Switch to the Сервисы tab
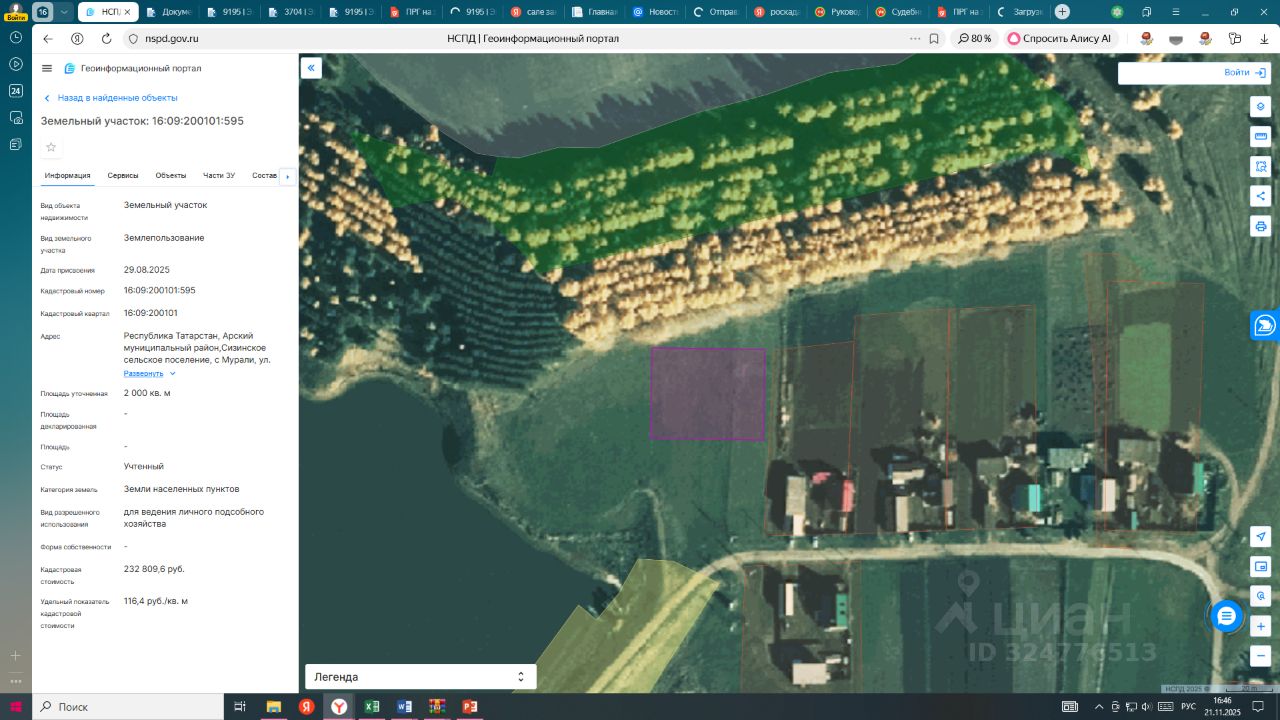Image resolution: width=1280 pixels, height=720 pixels. (x=123, y=176)
